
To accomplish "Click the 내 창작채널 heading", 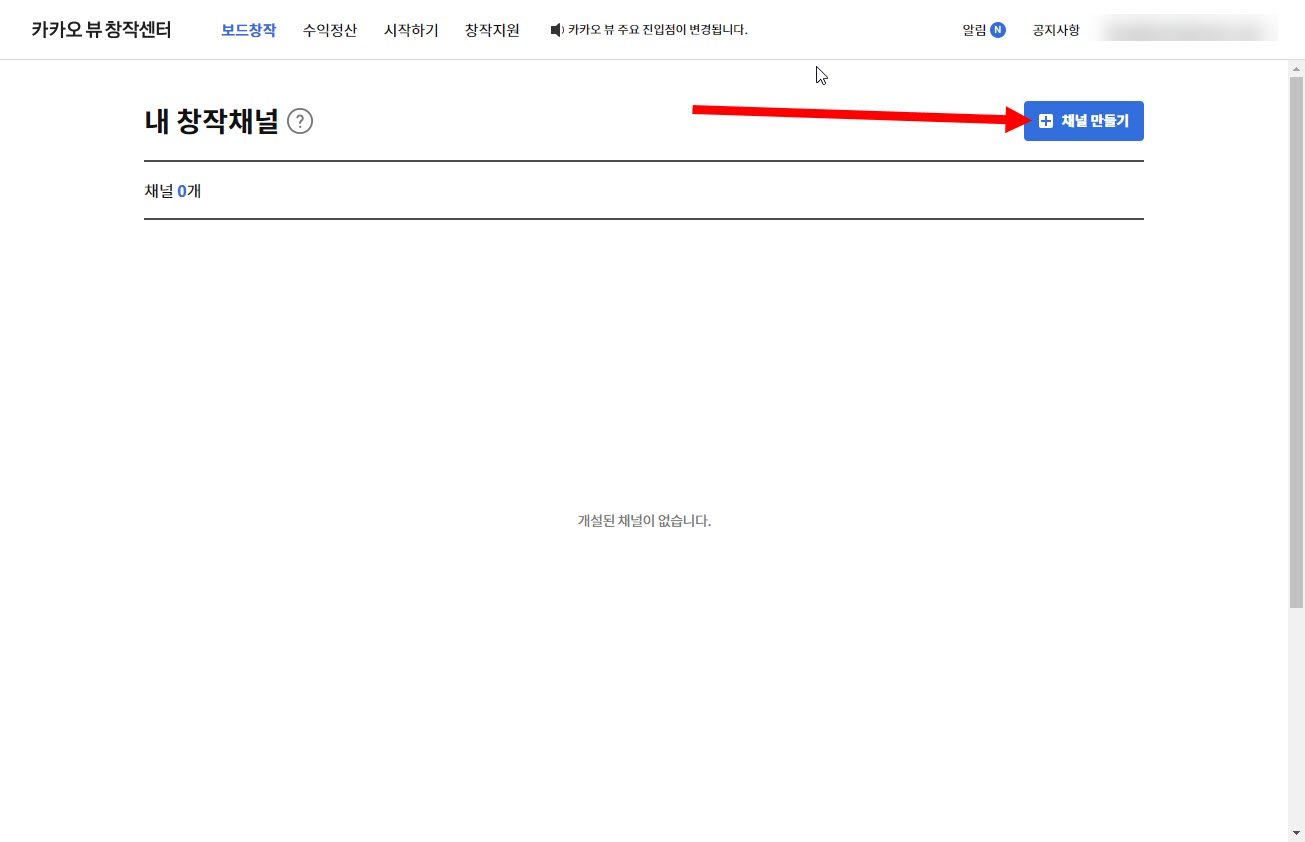I will point(211,122).
